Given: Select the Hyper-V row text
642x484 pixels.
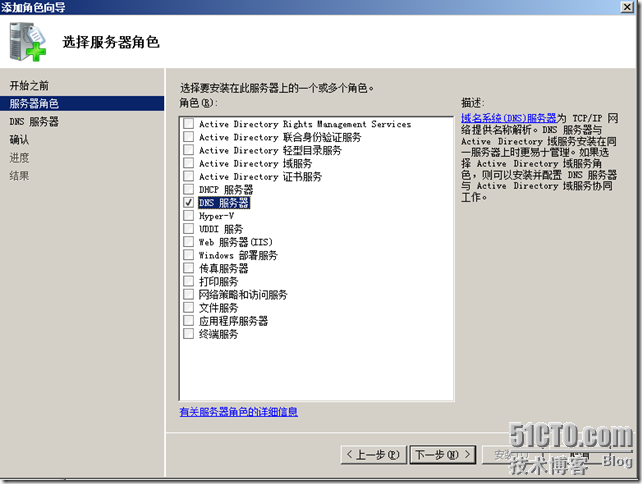Looking at the screenshot, I should coord(217,216).
